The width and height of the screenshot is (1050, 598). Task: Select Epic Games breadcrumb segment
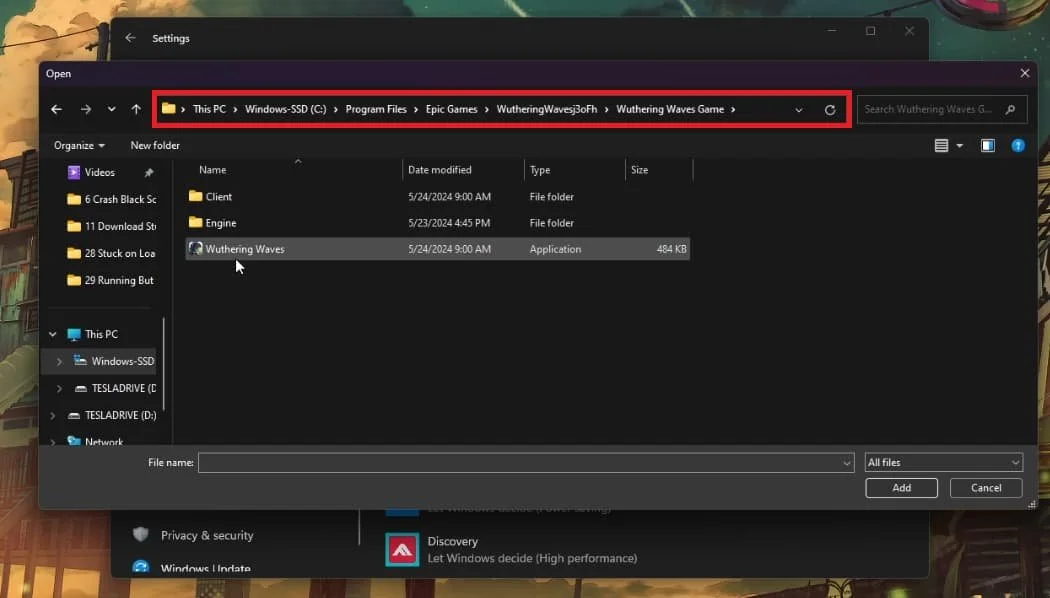coord(451,109)
